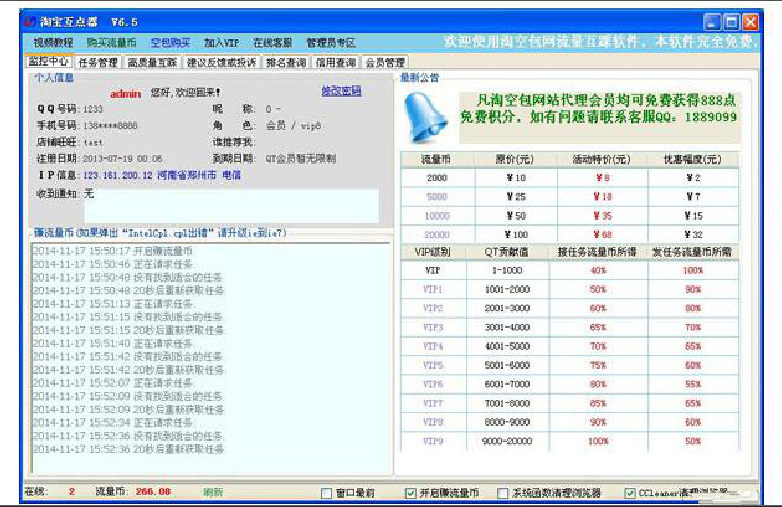This screenshot has height=507, width=782.
Task: Click the red admin username
Action: click(x=125, y=94)
